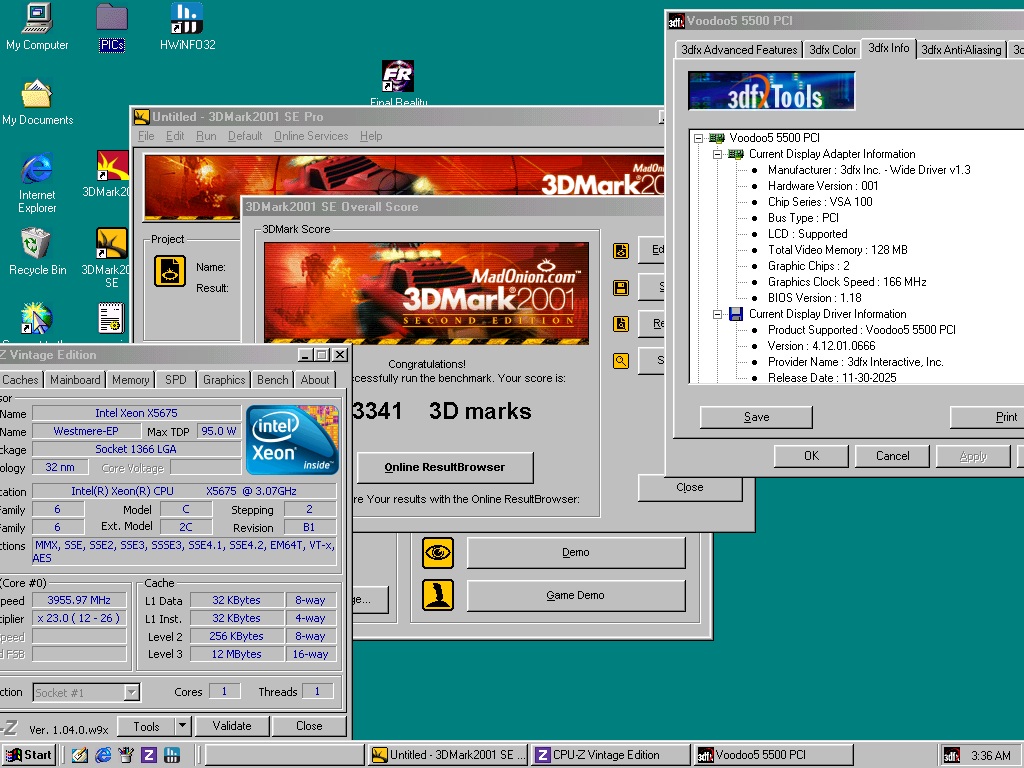
Task: Click the yellow save floppy icon in the score dialog
Action: coord(620,287)
